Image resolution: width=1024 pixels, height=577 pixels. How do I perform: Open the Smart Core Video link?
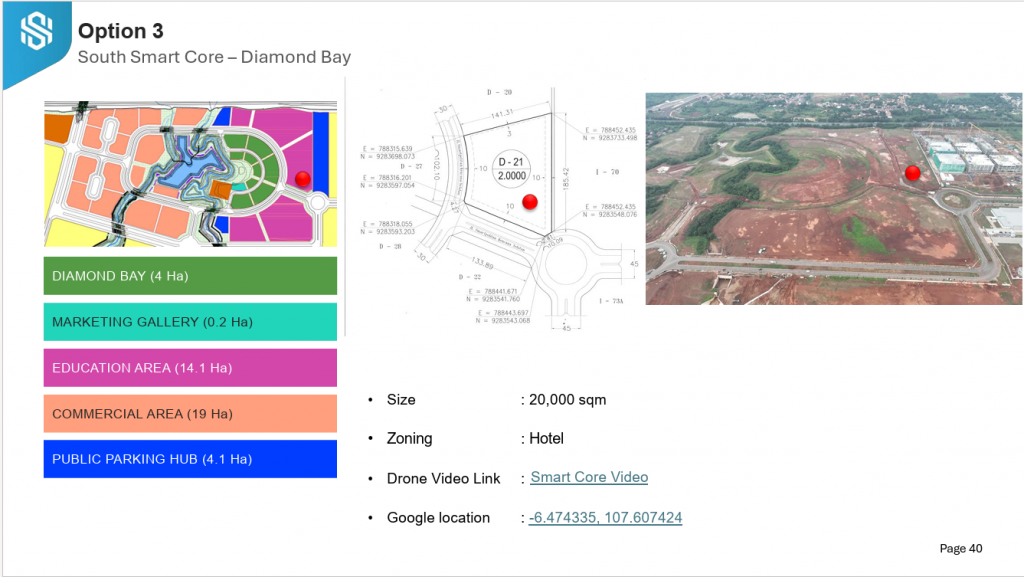pos(589,477)
